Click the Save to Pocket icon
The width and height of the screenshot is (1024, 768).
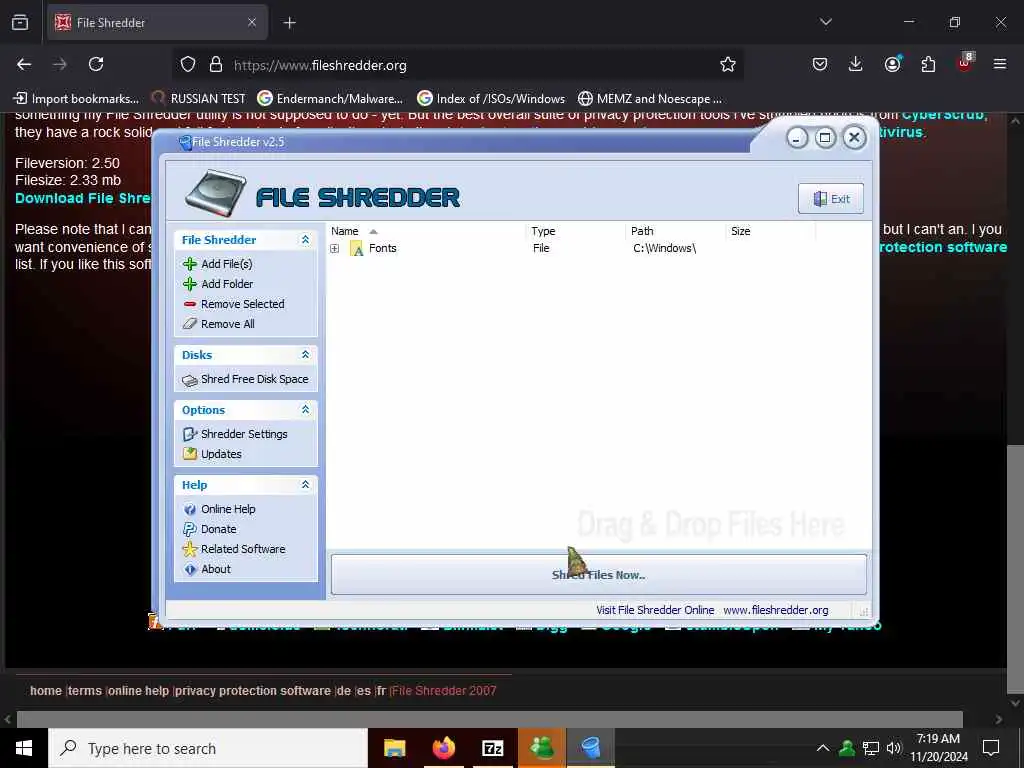click(820, 64)
